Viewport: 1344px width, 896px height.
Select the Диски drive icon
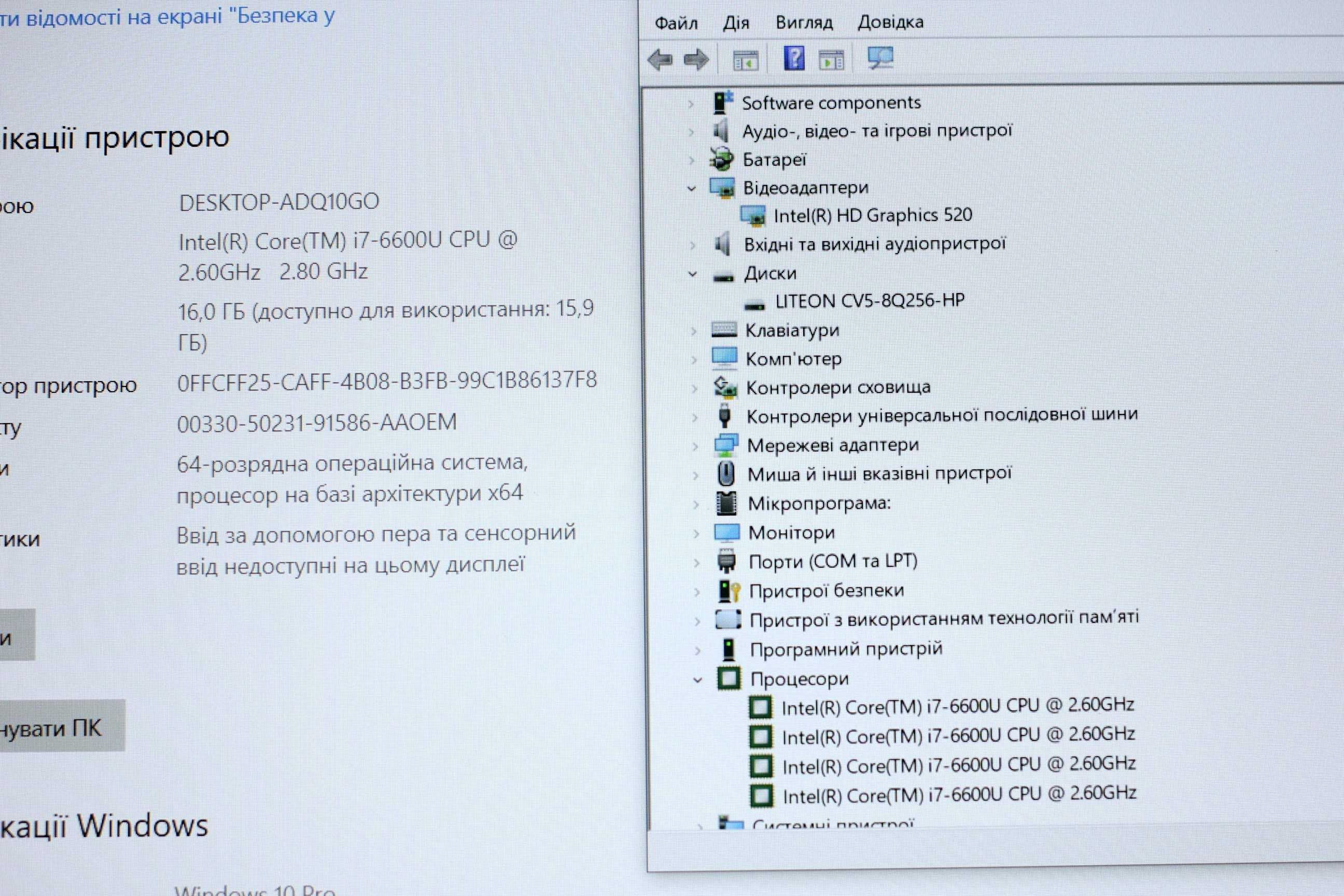(x=723, y=278)
